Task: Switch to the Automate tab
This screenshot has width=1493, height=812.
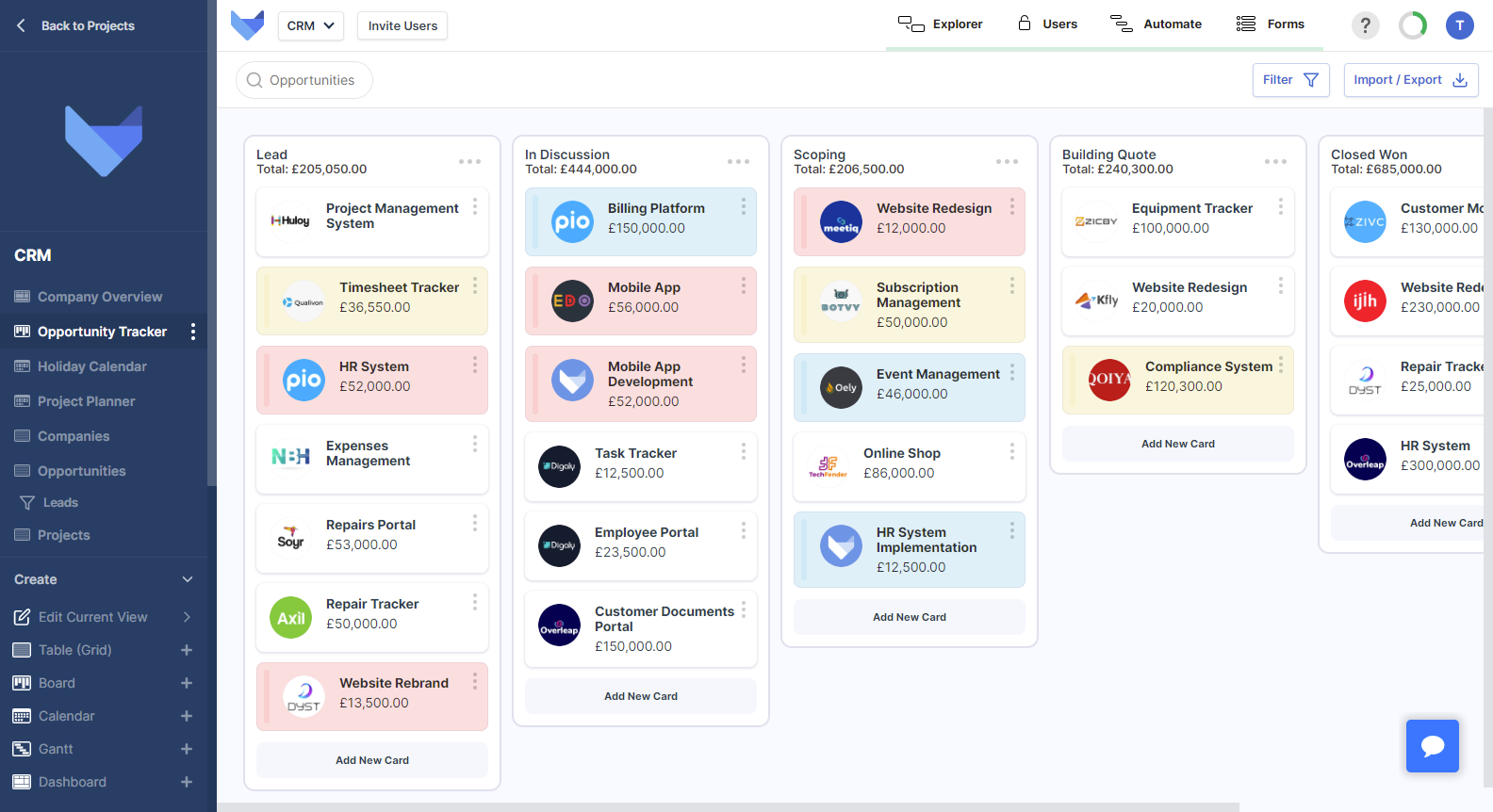Action: (1156, 24)
